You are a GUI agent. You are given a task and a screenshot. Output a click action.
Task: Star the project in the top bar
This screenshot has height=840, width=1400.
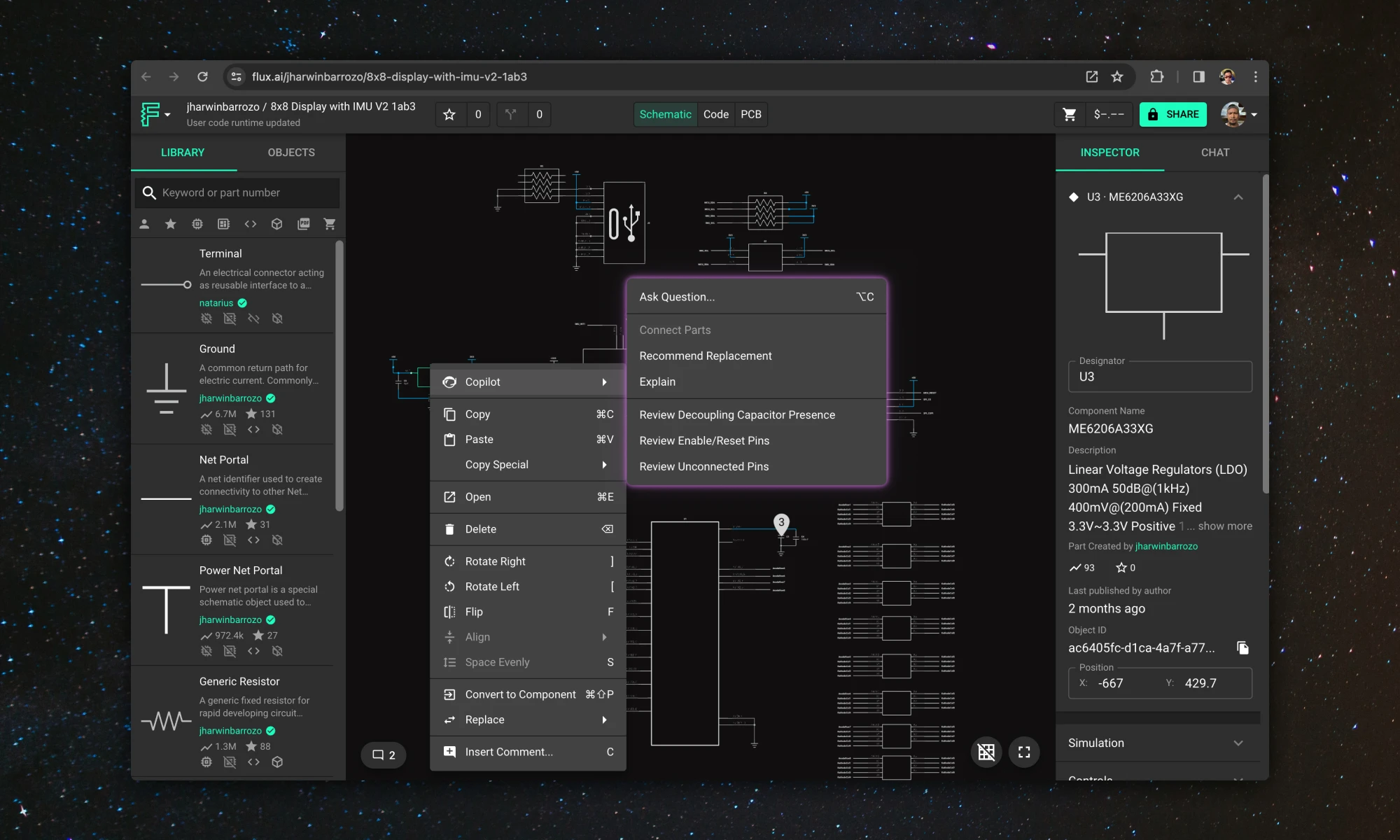tap(449, 114)
